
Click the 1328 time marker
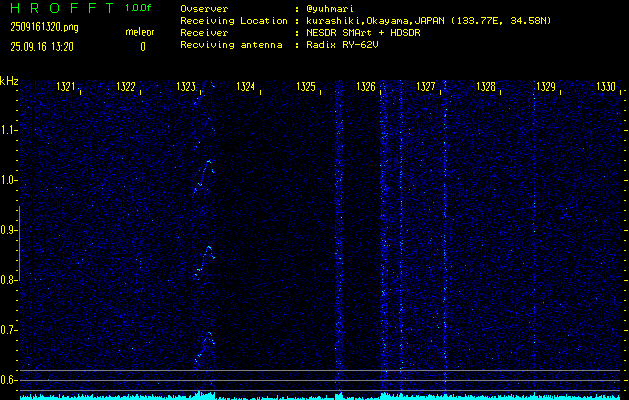point(486,86)
